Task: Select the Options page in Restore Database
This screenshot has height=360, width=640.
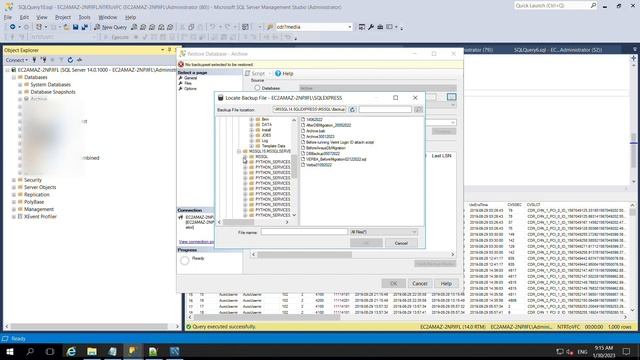Action: (190, 89)
